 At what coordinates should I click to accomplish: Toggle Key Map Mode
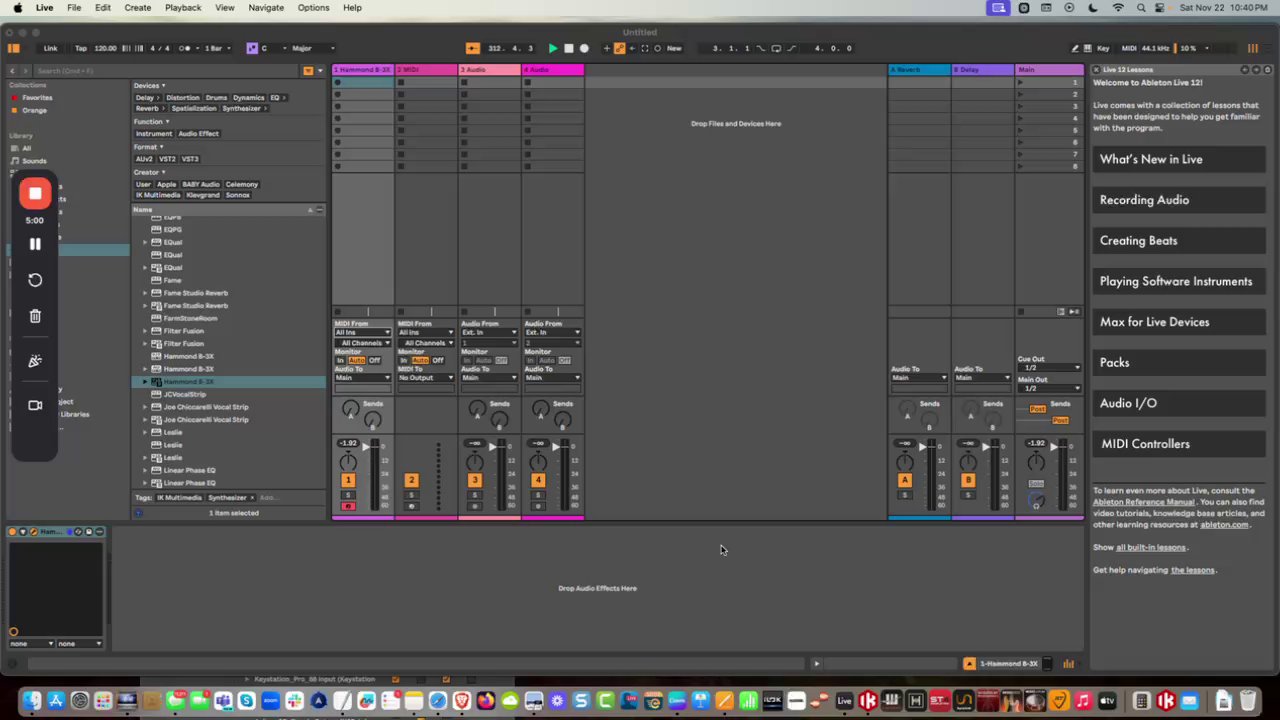pos(1103,48)
